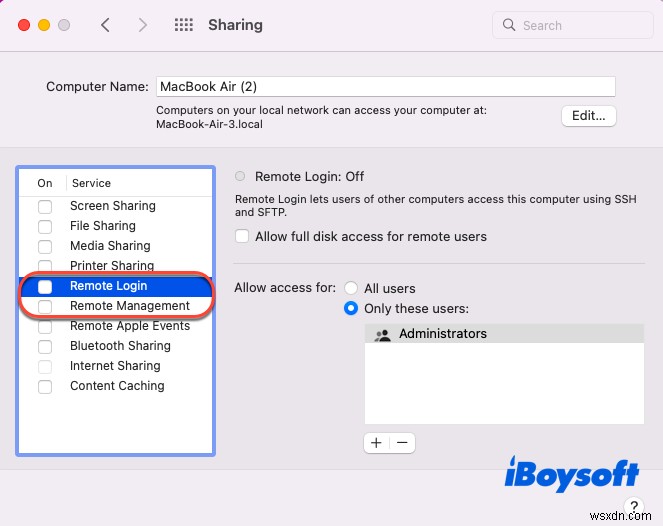
Task: Select Administrators in the users list
Action: (504, 334)
